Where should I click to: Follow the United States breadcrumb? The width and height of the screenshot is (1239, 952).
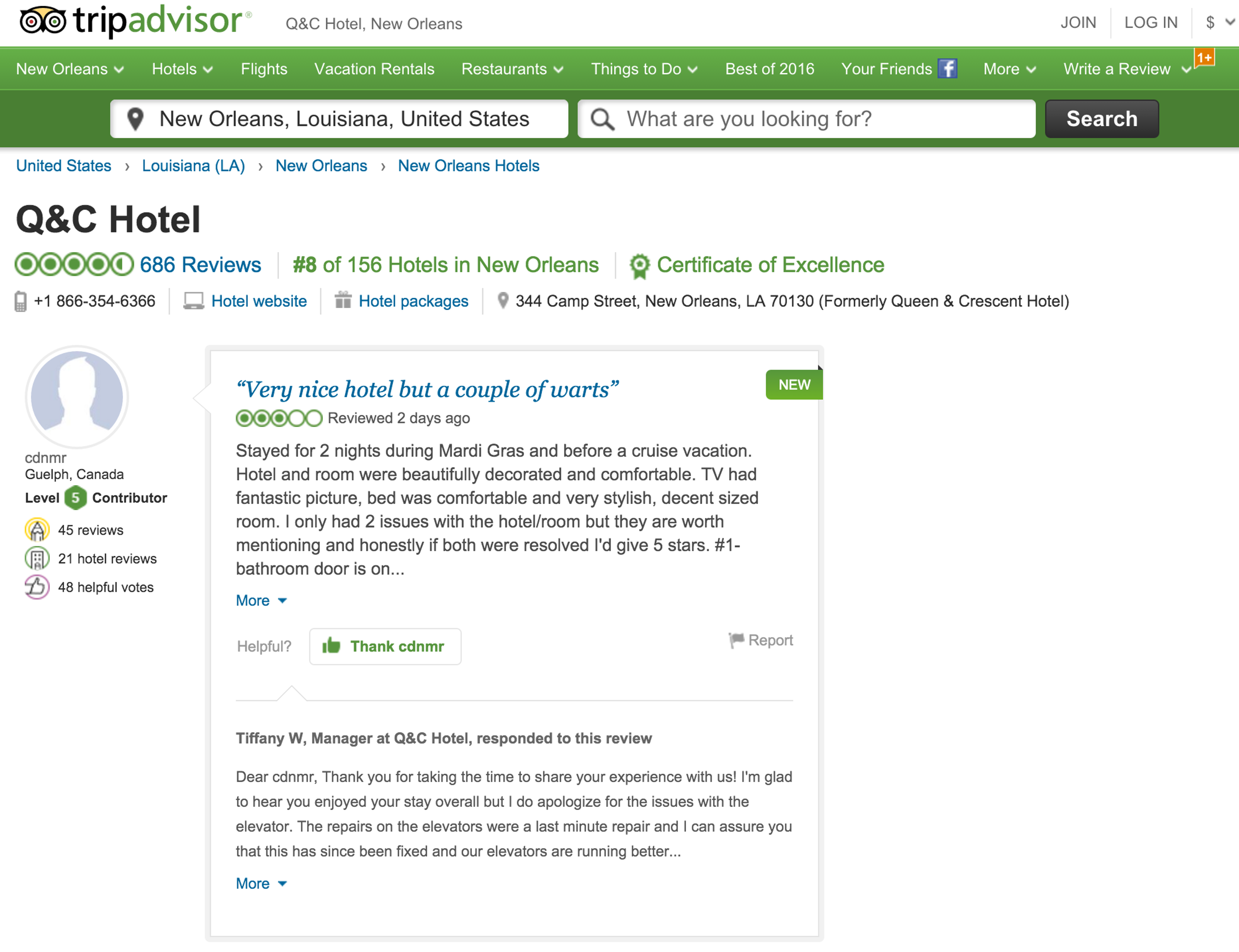pos(63,166)
